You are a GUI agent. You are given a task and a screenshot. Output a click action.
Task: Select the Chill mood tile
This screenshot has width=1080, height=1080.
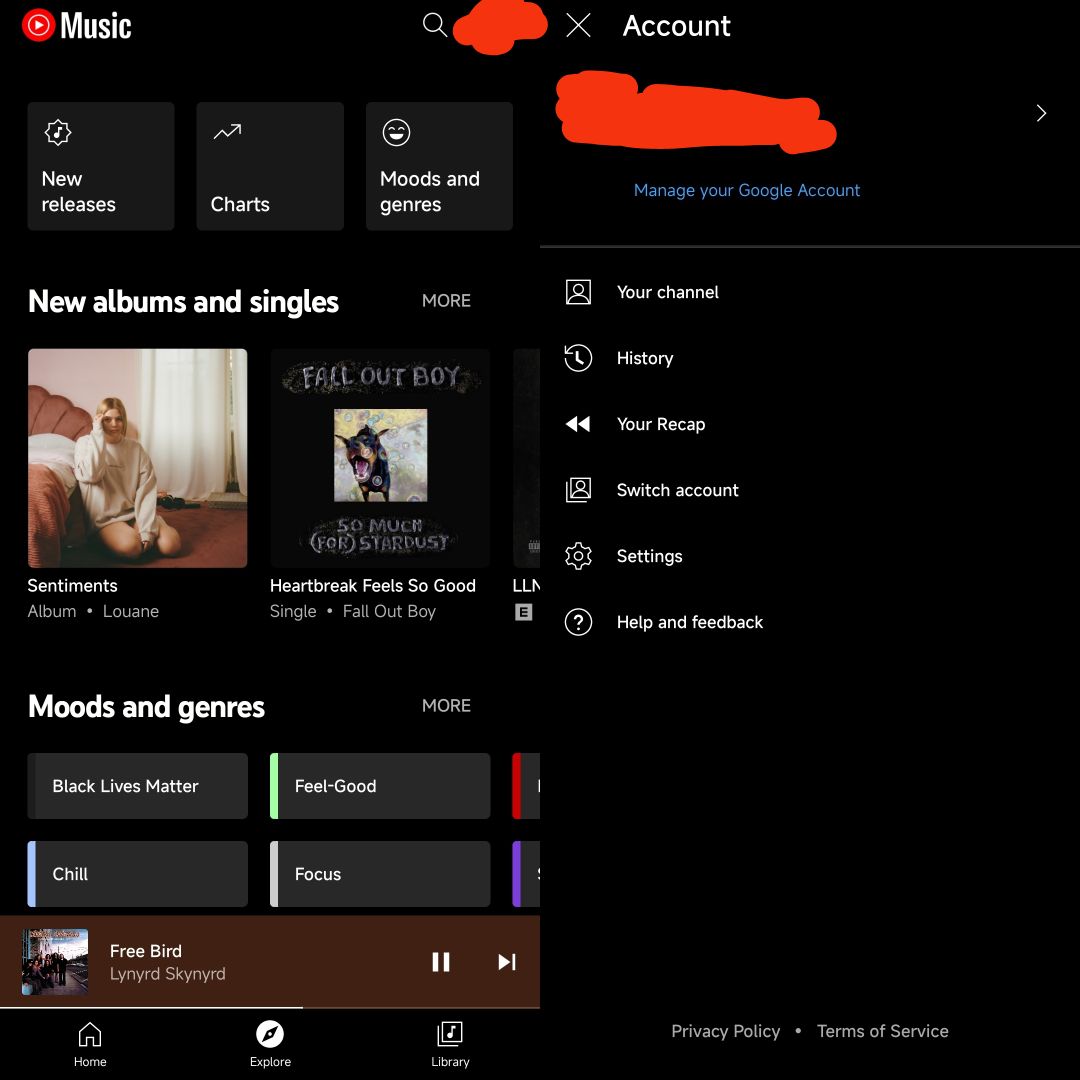(137, 874)
